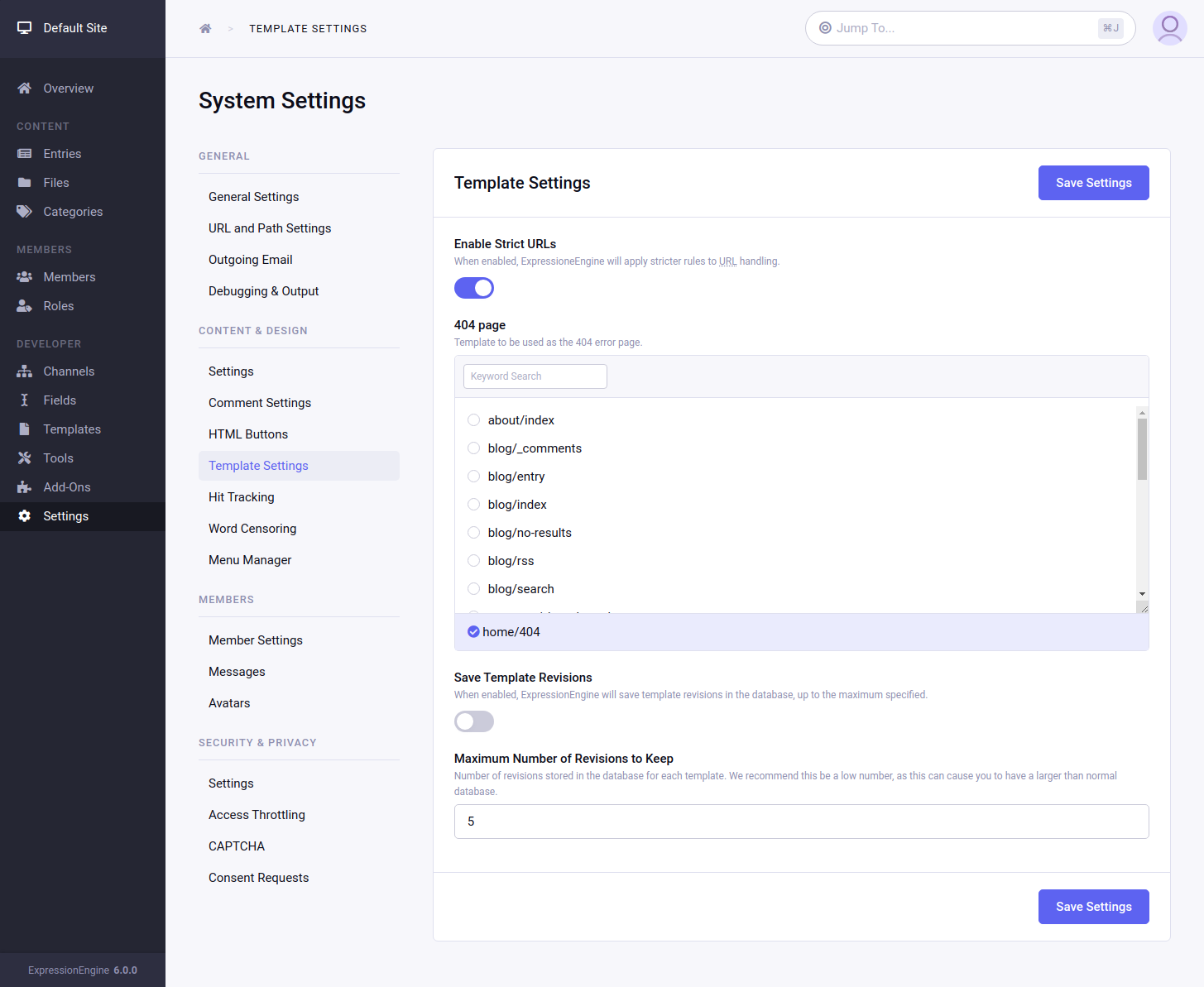The width and height of the screenshot is (1204, 987).
Task: Select the about/index radio option
Action: (474, 420)
